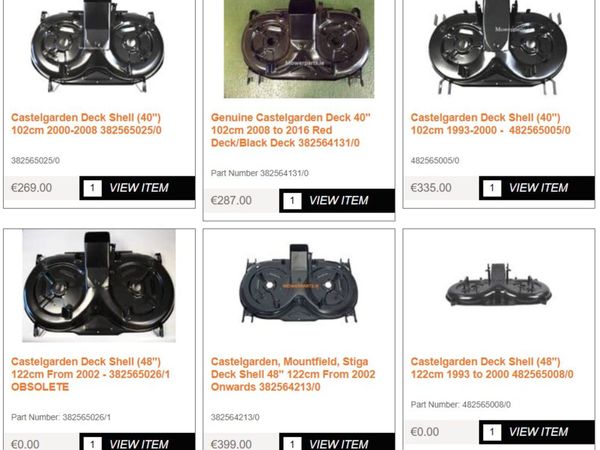
Task: Open Castelgarden Deck Shell 2000-2008 382565025/0 title link
Action: [86, 124]
